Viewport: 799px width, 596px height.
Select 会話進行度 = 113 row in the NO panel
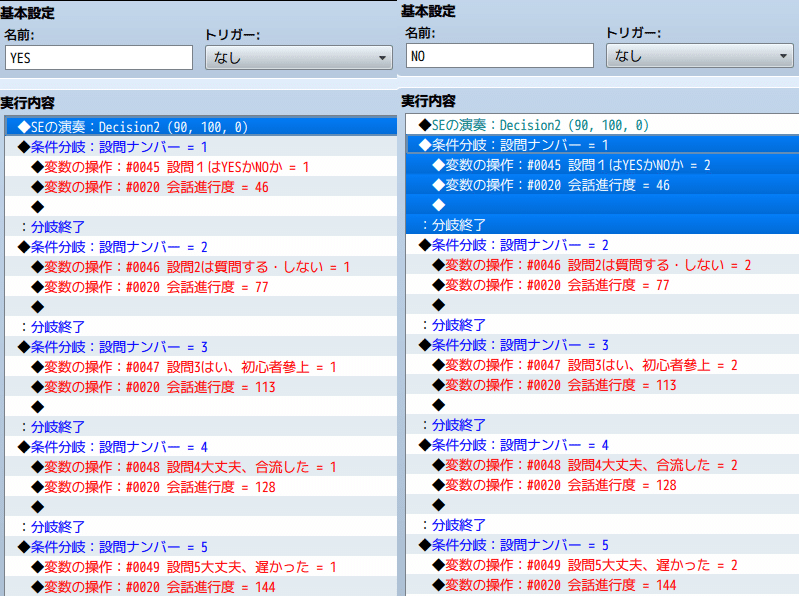click(x=602, y=385)
